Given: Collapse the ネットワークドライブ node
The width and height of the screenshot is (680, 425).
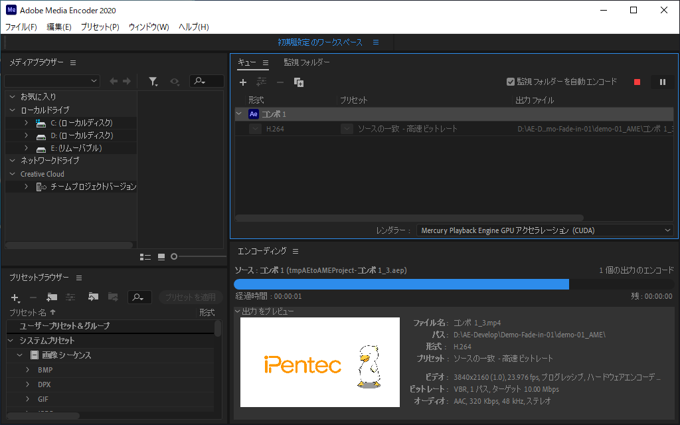Looking at the screenshot, I should [13, 160].
